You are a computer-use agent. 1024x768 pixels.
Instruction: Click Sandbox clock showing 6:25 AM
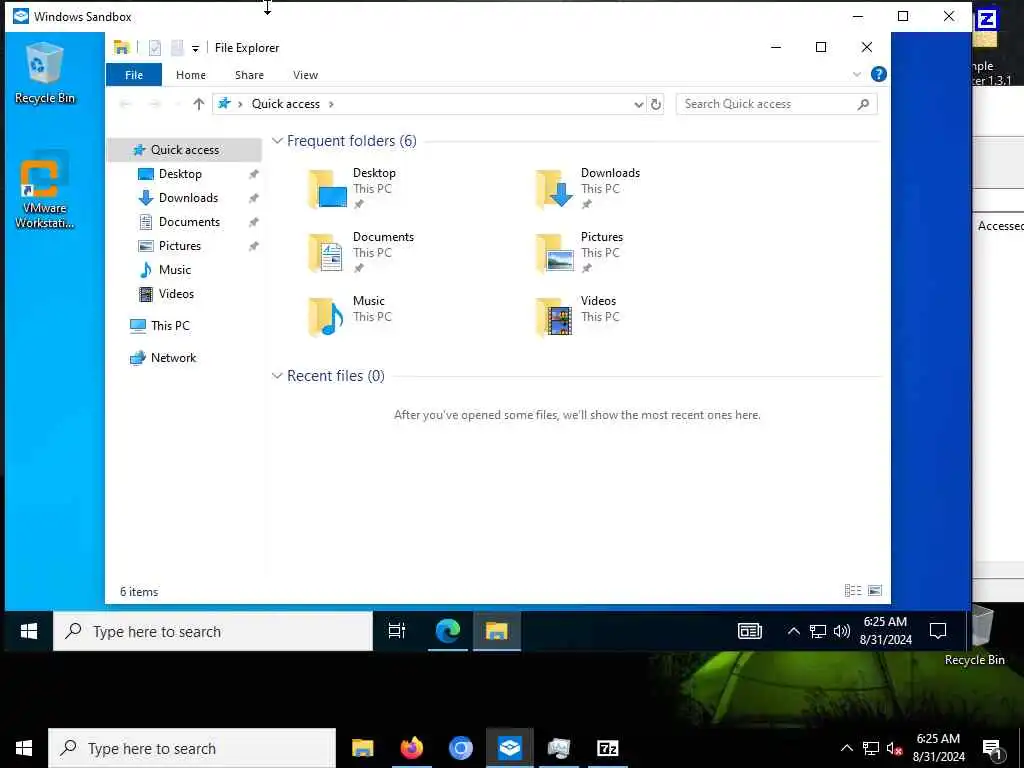(886, 631)
